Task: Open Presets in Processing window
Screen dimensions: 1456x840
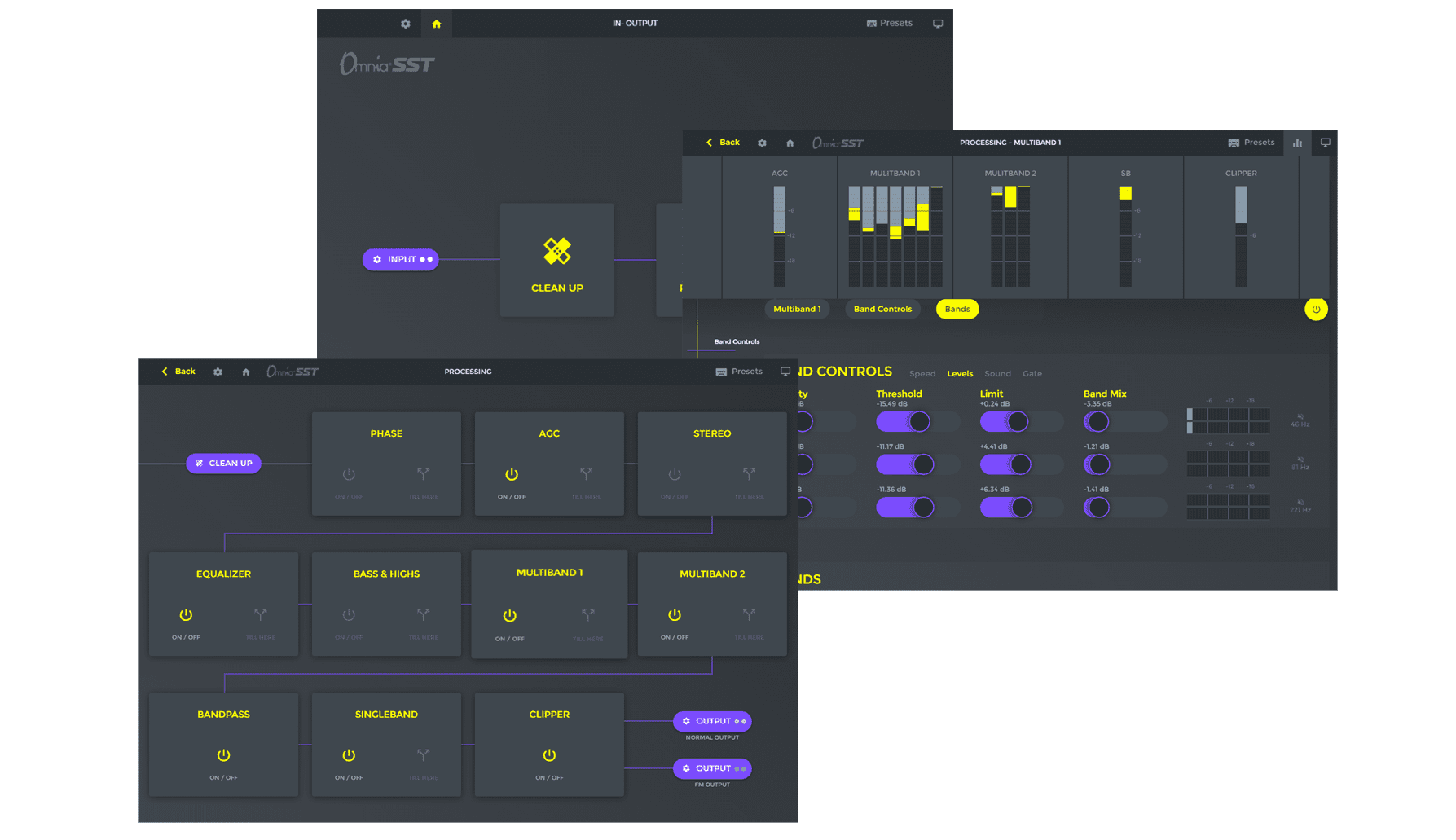Action: (x=739, y=372)
